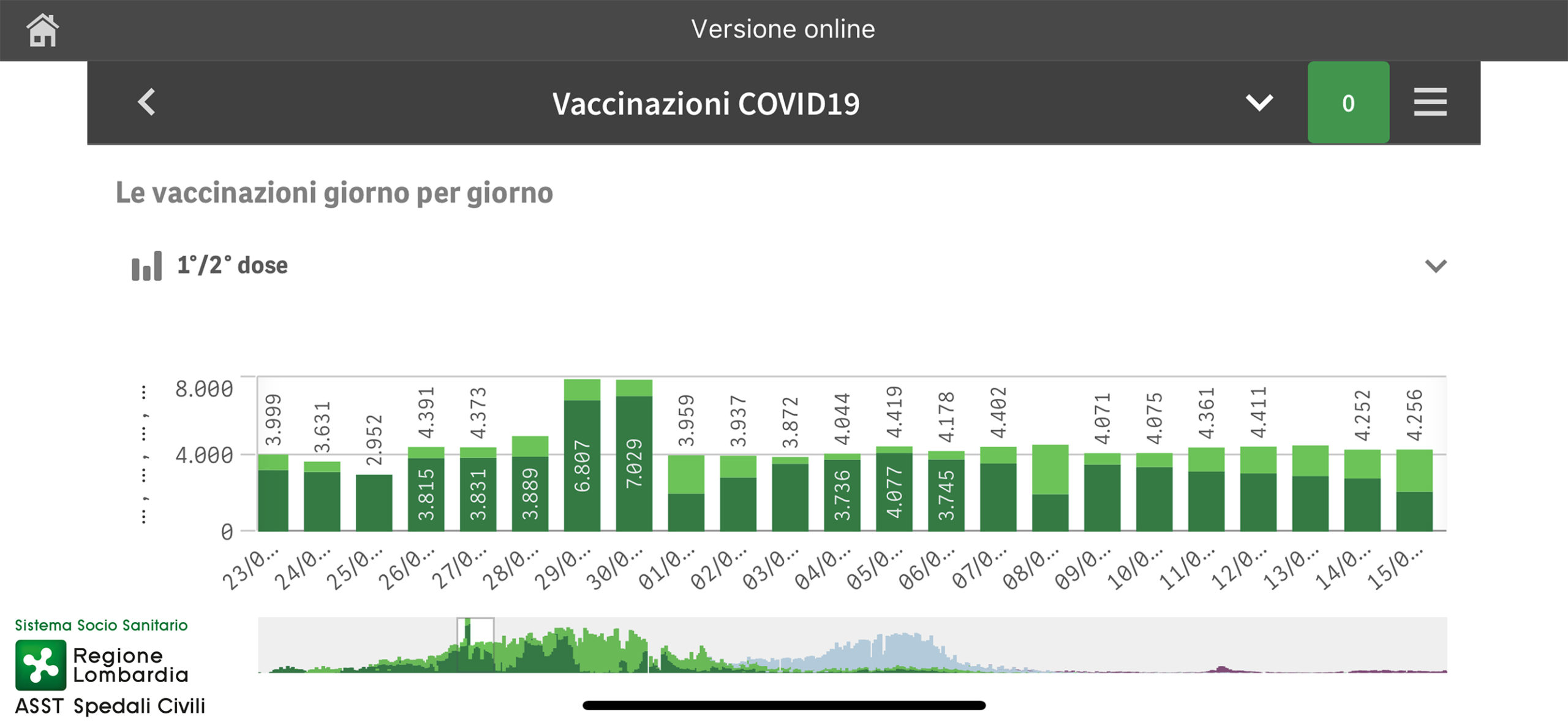The width and height of the screenshot is (1568, 725).
Task: Move the mini chart range selector box
Action: coord(475,645)
